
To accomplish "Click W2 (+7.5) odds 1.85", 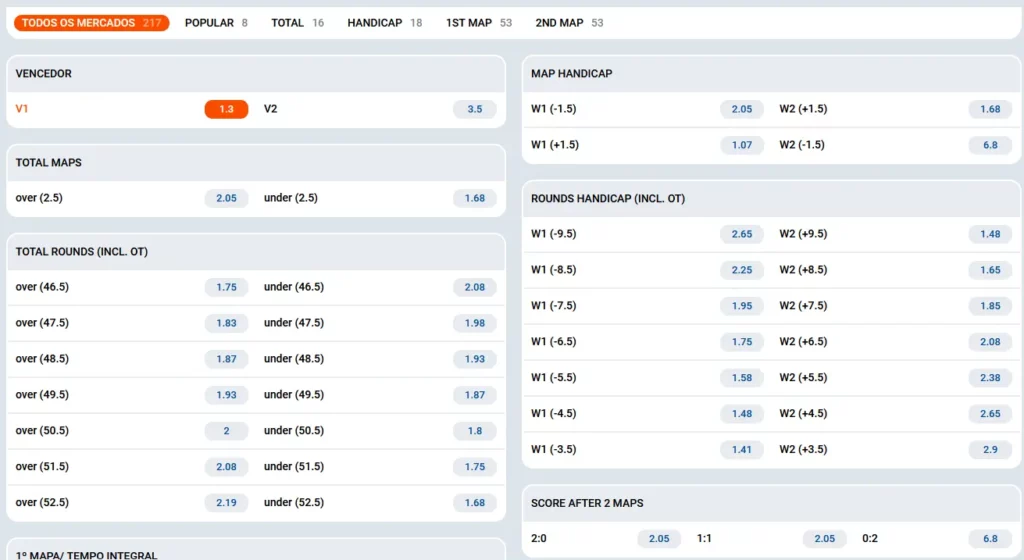I will coord(990,305).
